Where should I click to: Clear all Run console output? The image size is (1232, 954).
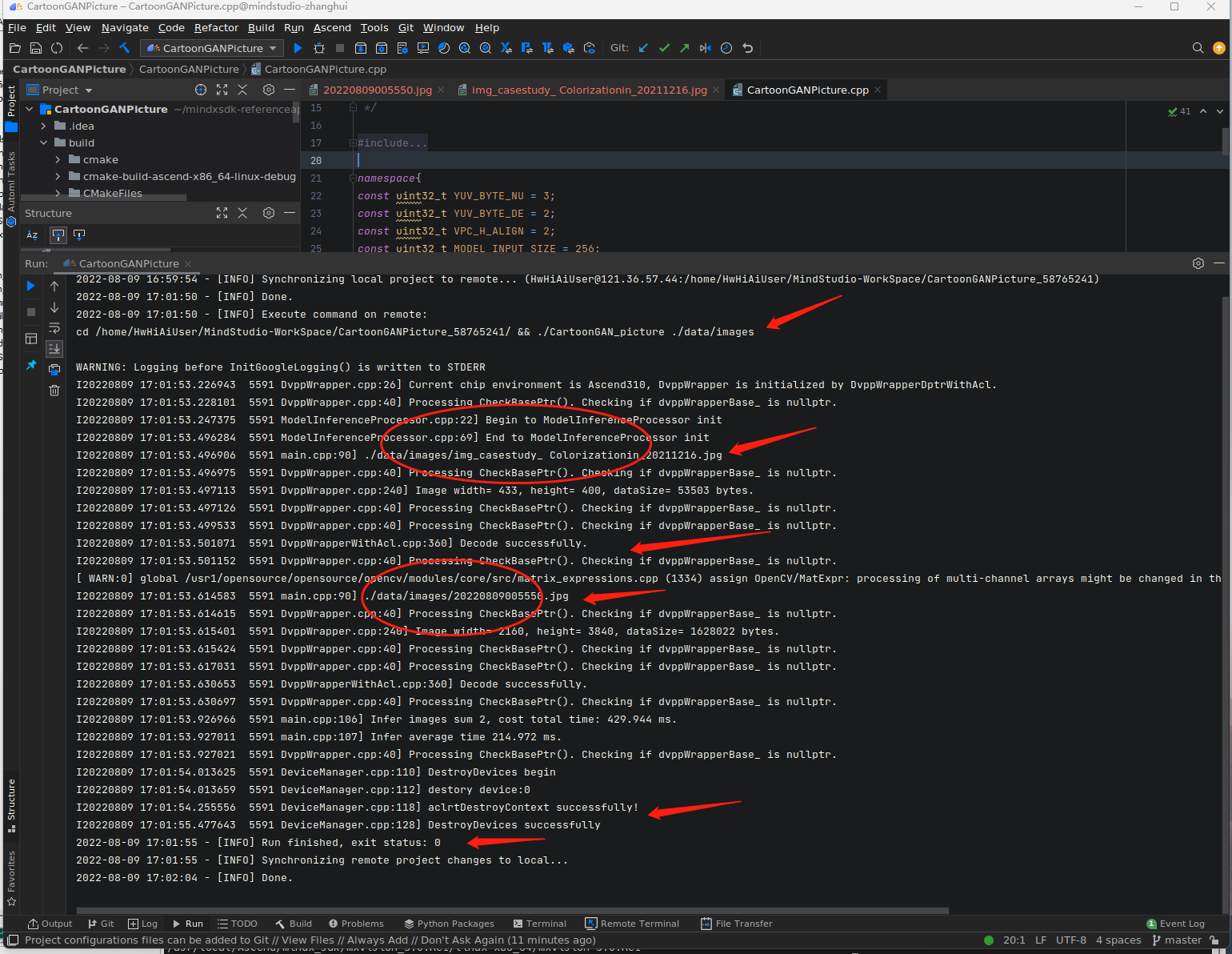54,390
